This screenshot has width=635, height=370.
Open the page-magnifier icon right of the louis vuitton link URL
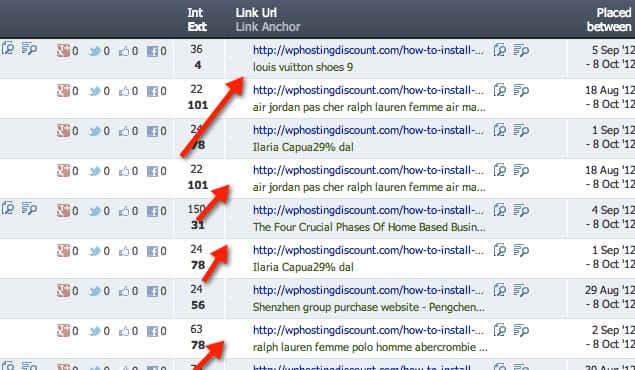500,50
